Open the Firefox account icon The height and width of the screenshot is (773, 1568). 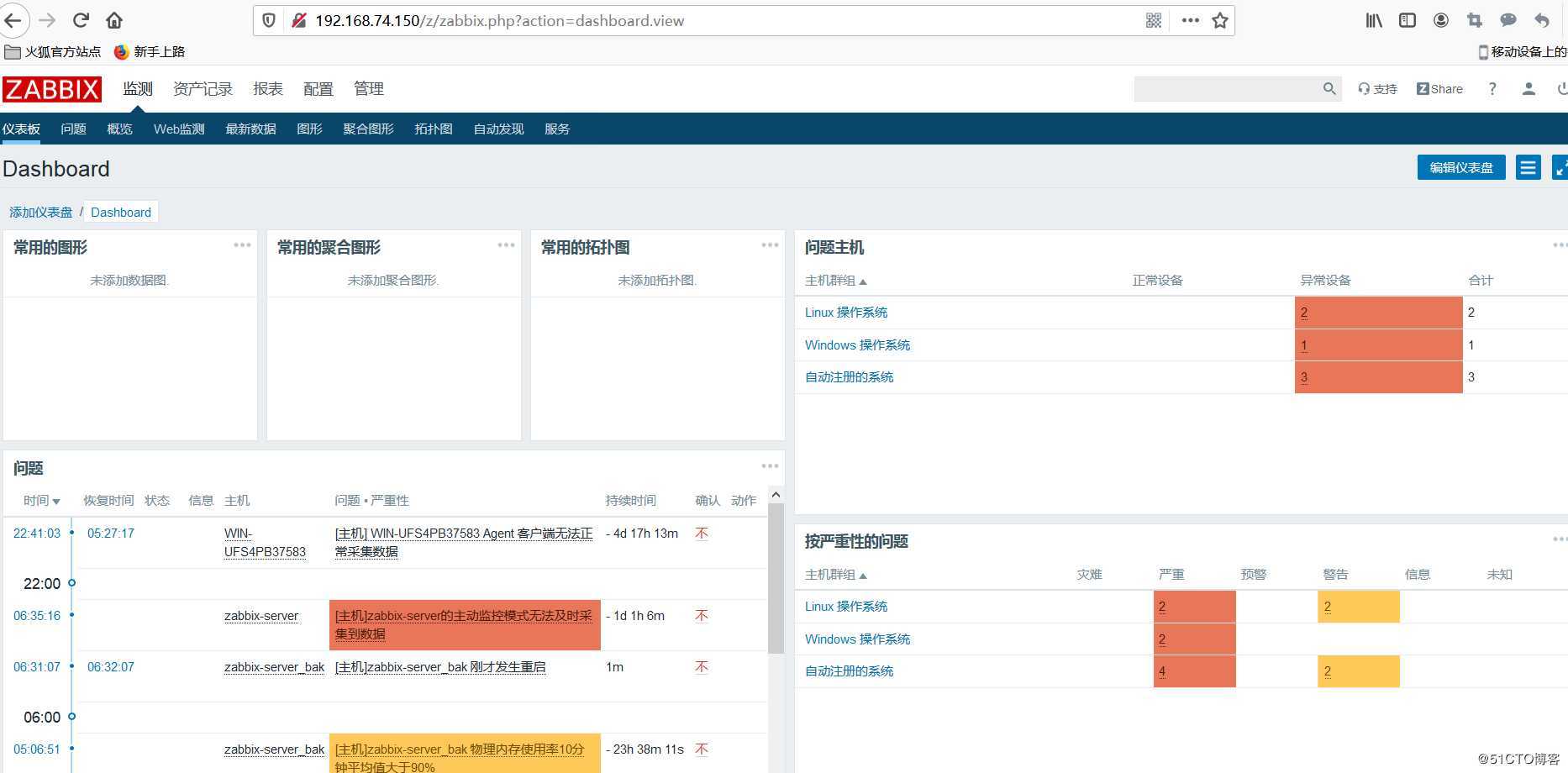(1441, 20)
